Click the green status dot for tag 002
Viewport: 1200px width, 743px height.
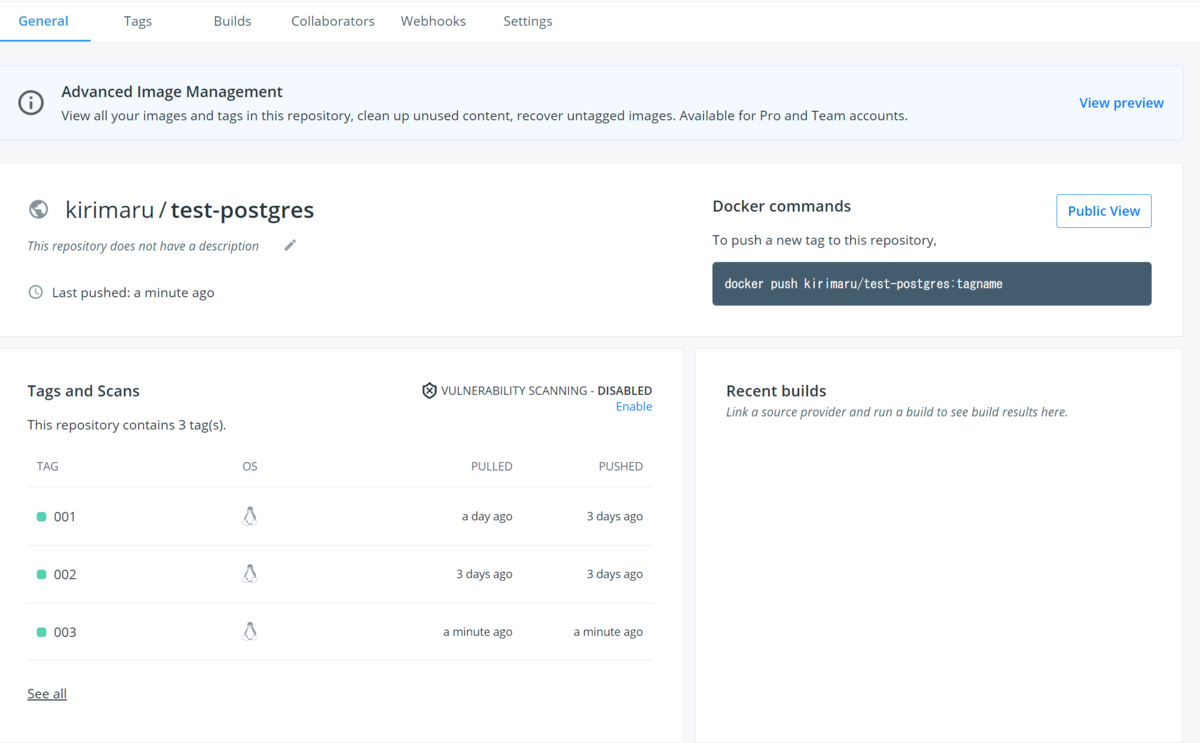tap(42, 575)
